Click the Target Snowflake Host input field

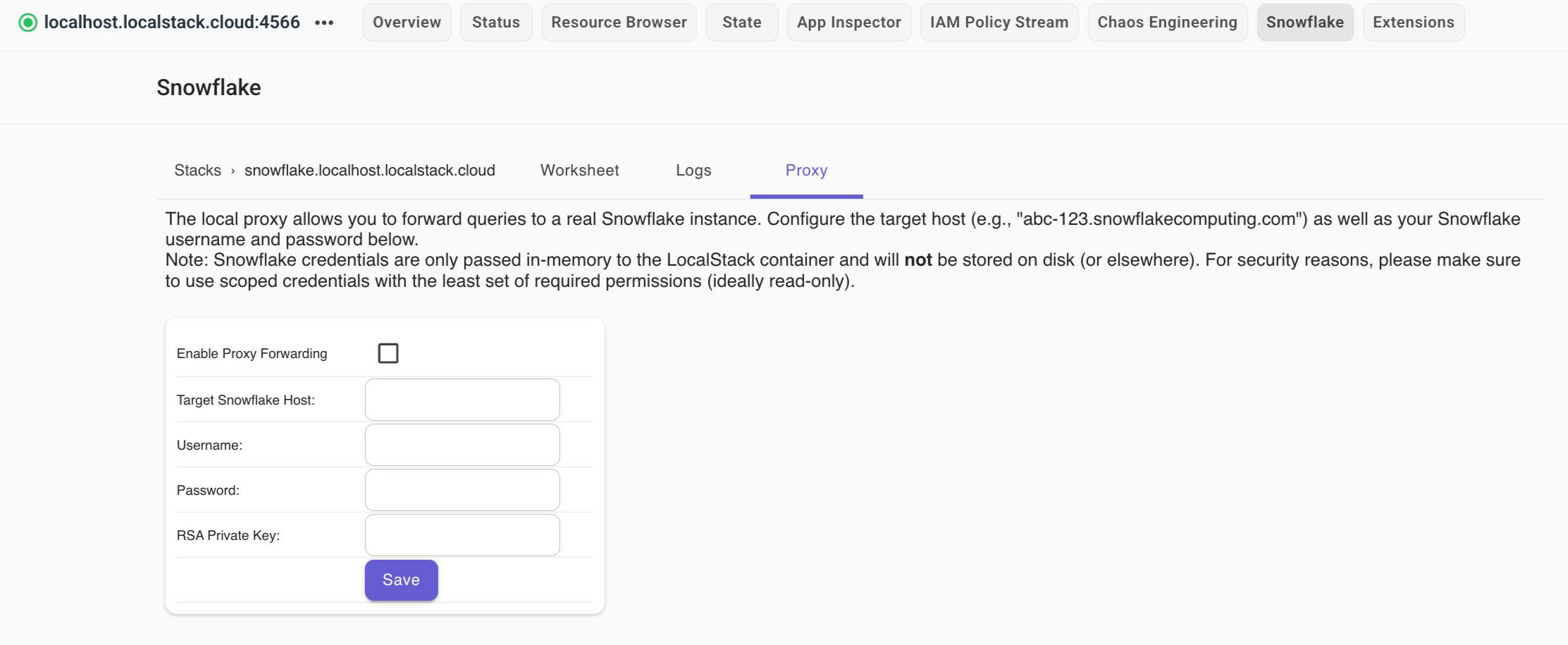click(x=461, y=399)
